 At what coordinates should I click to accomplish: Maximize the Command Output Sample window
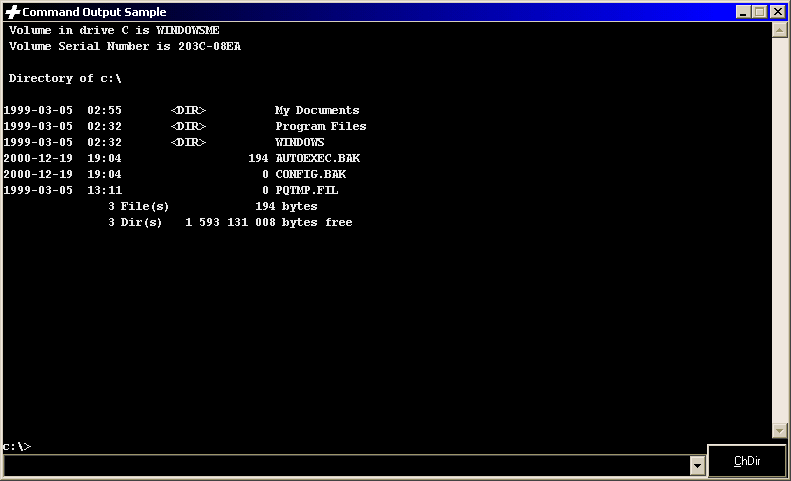[x=760, y=12]
